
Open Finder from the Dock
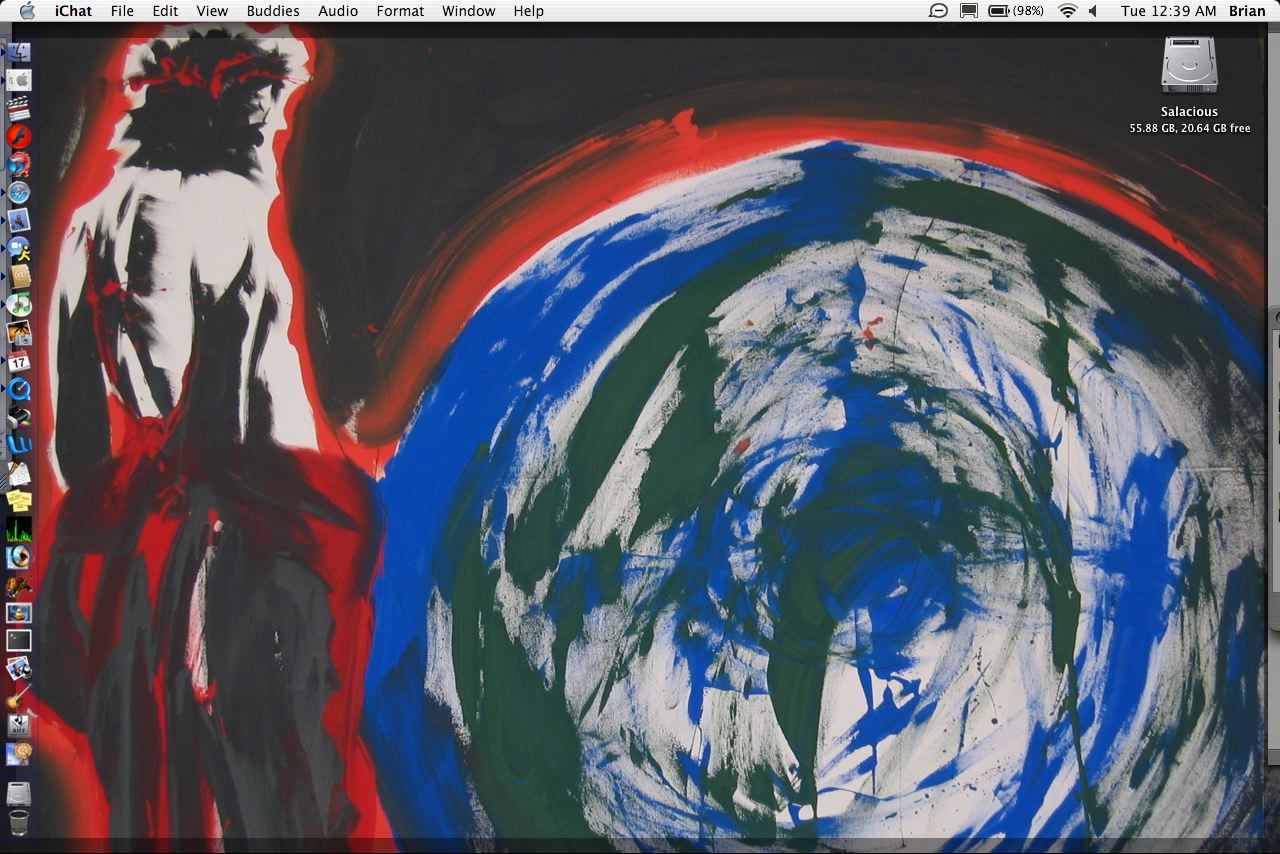click(x=19, y=52)
